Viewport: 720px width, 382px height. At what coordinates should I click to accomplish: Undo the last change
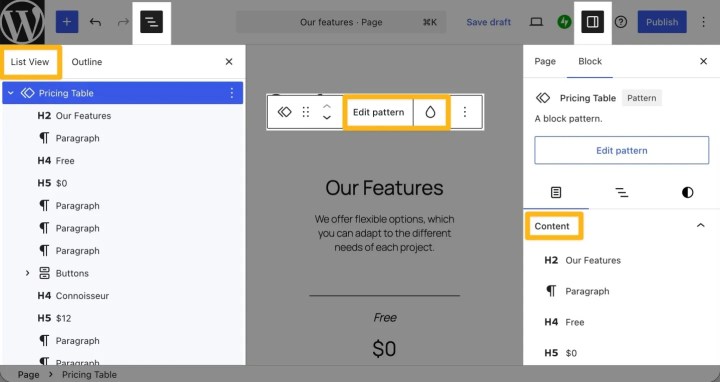96,22
